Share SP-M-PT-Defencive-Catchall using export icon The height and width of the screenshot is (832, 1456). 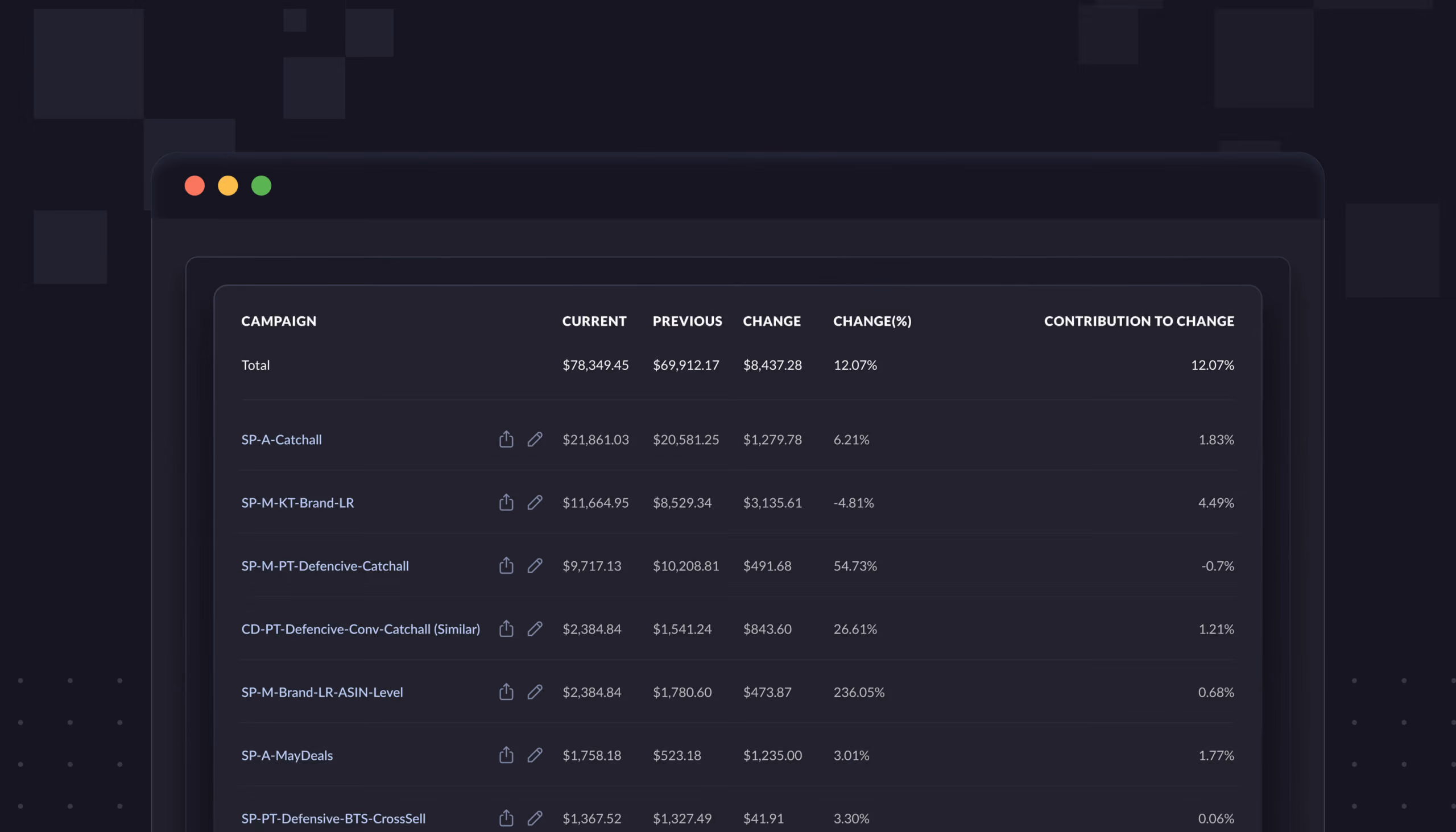(x=506, y=565)
